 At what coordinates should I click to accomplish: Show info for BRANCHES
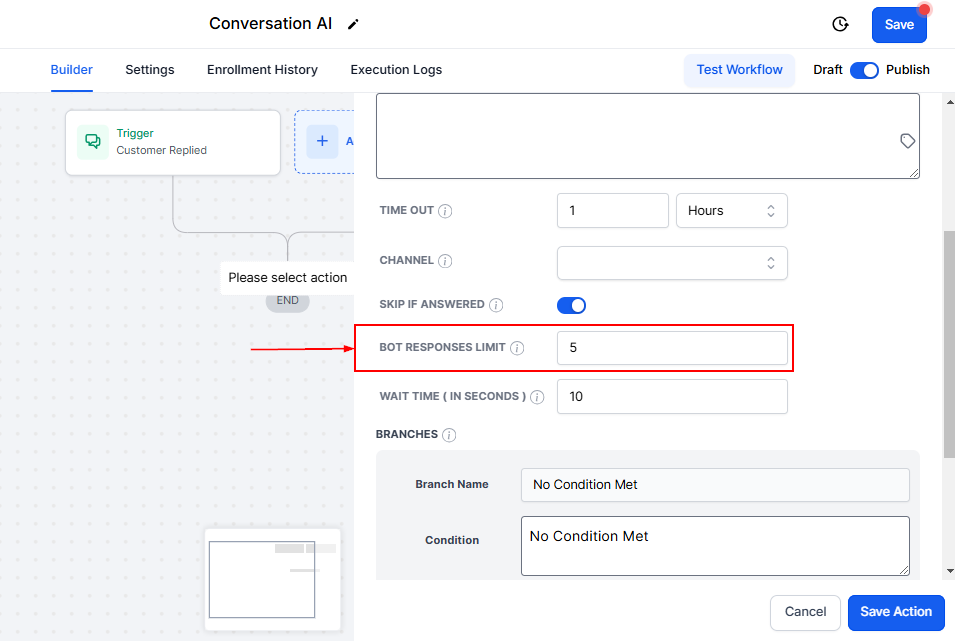point(449,435)
